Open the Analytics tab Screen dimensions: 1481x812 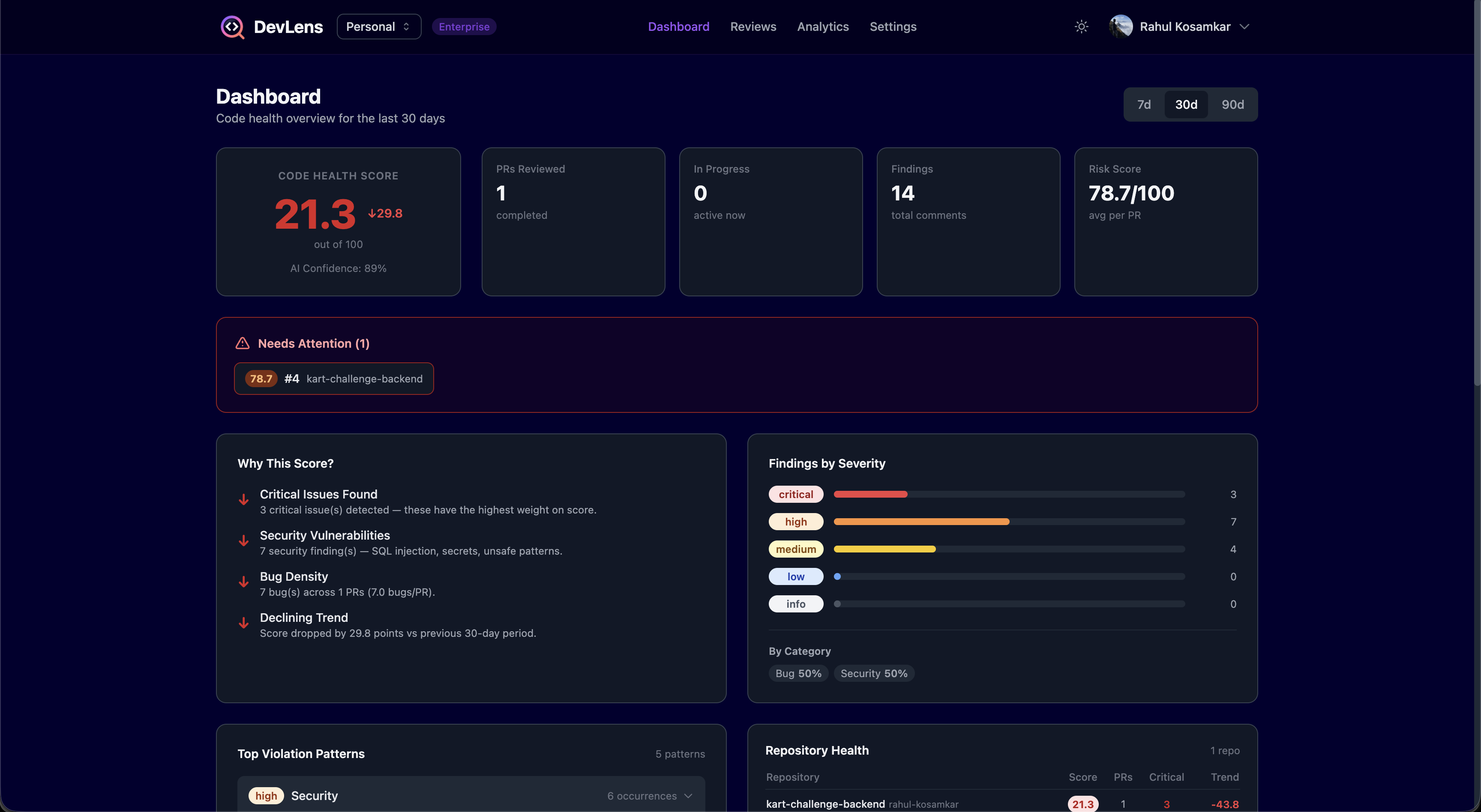point(822,27)
